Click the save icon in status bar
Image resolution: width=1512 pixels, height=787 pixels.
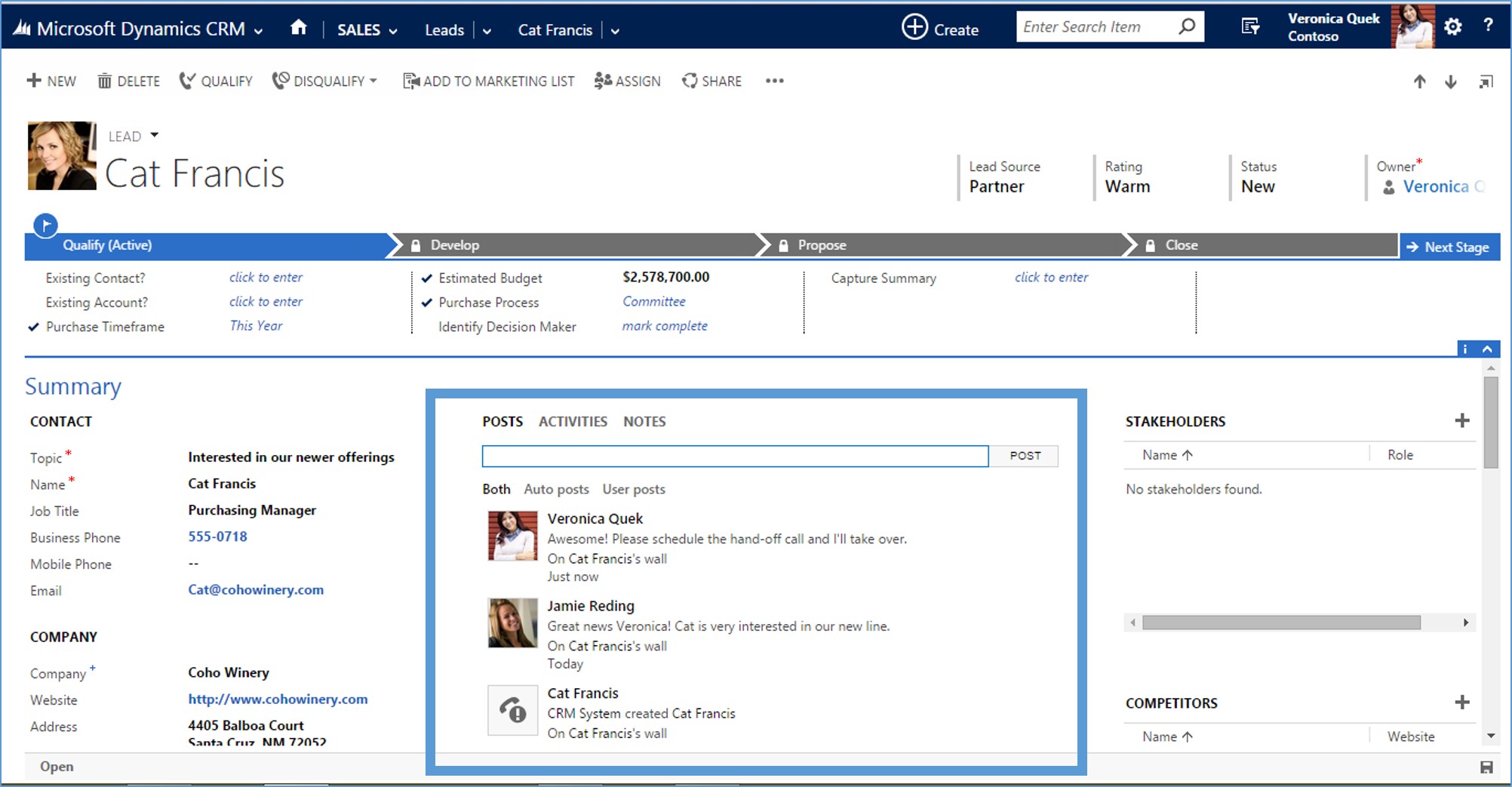[x=1486, y=767]
